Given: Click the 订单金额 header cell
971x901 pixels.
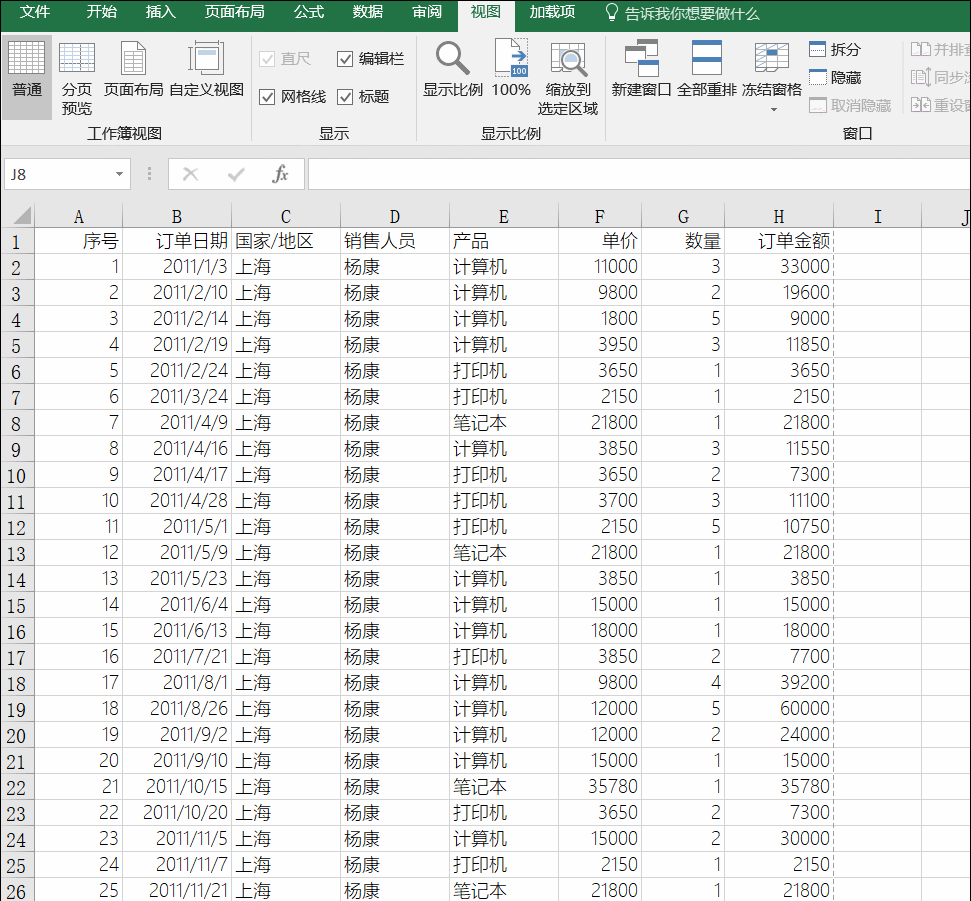Looking at the screenshot, I should [778, 241].
